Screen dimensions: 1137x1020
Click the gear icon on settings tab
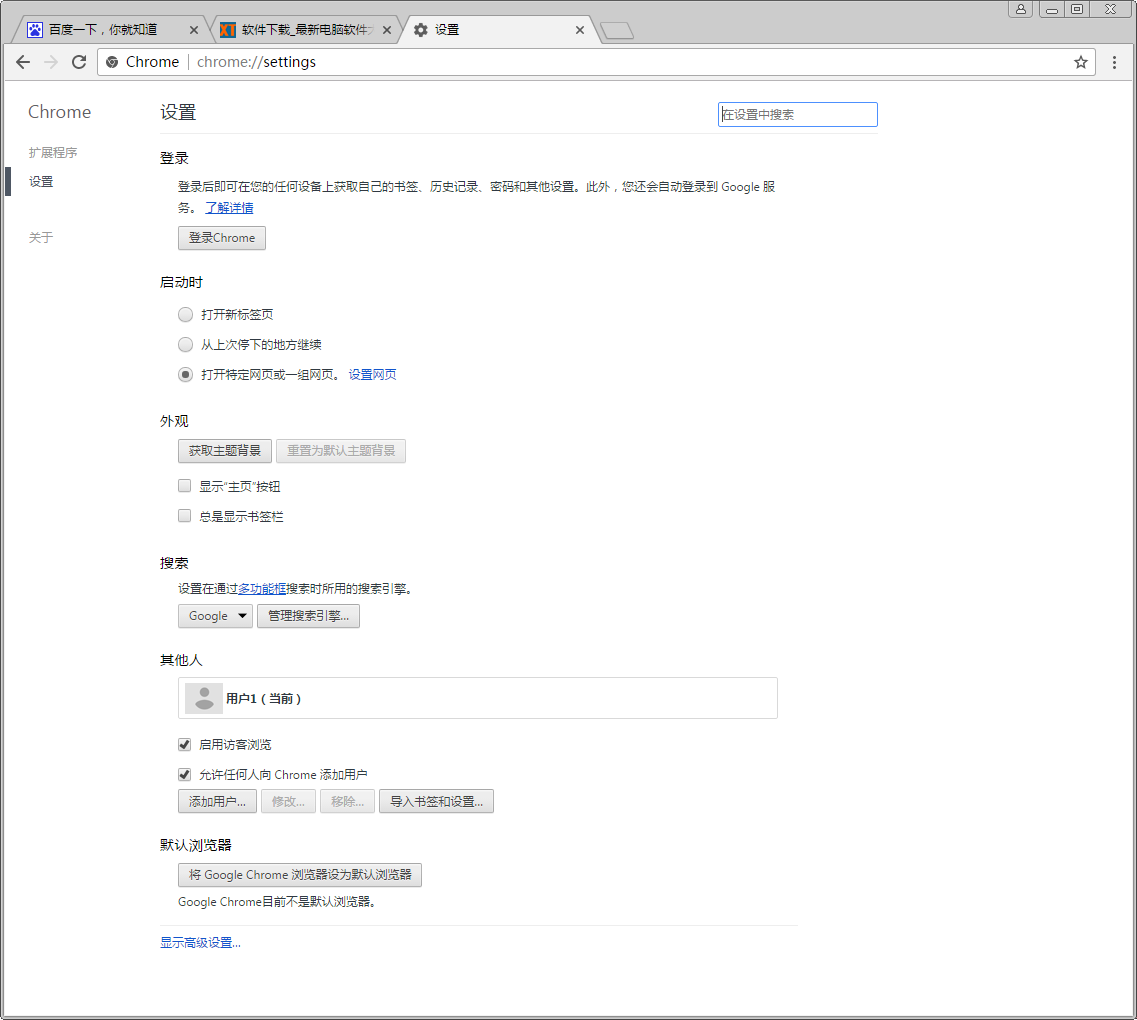point(421,30)
